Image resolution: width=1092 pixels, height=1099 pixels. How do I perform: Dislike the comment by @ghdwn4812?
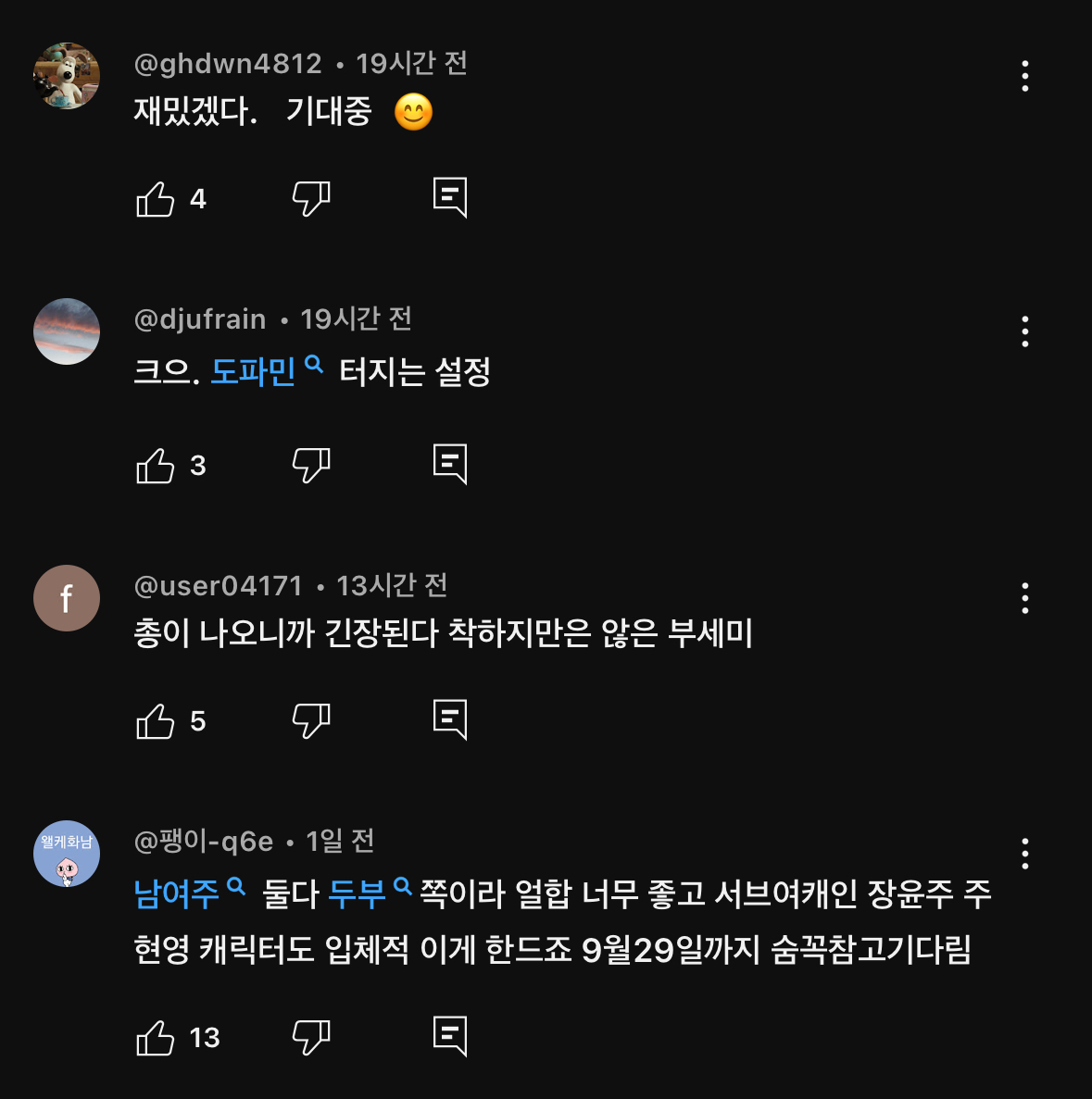(311, 198)
